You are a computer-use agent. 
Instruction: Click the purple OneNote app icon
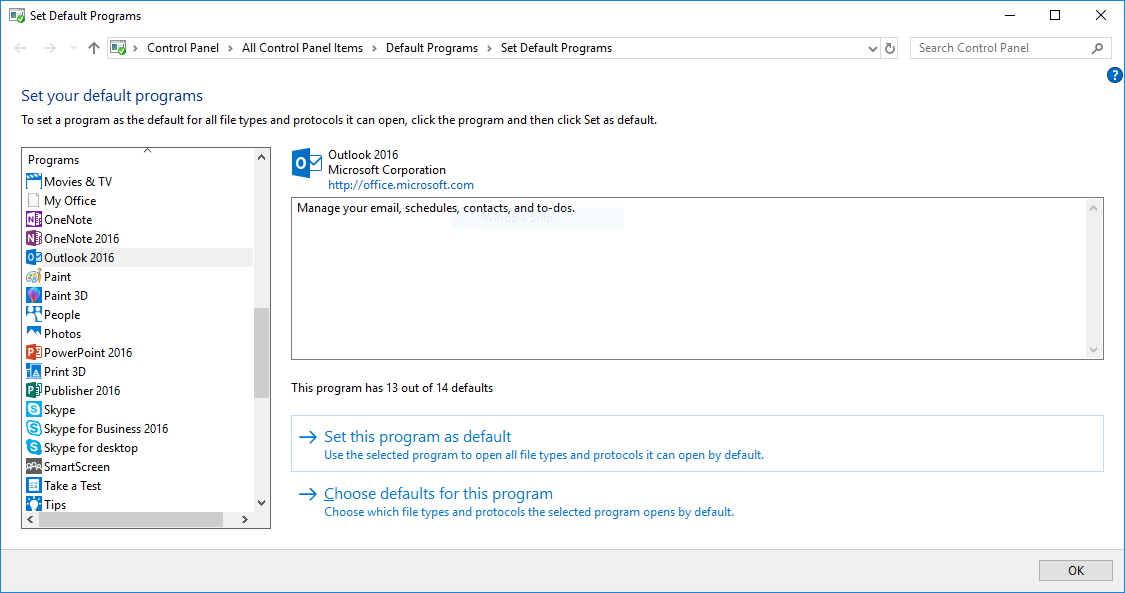pyautogui.click(x=34, y=219)
